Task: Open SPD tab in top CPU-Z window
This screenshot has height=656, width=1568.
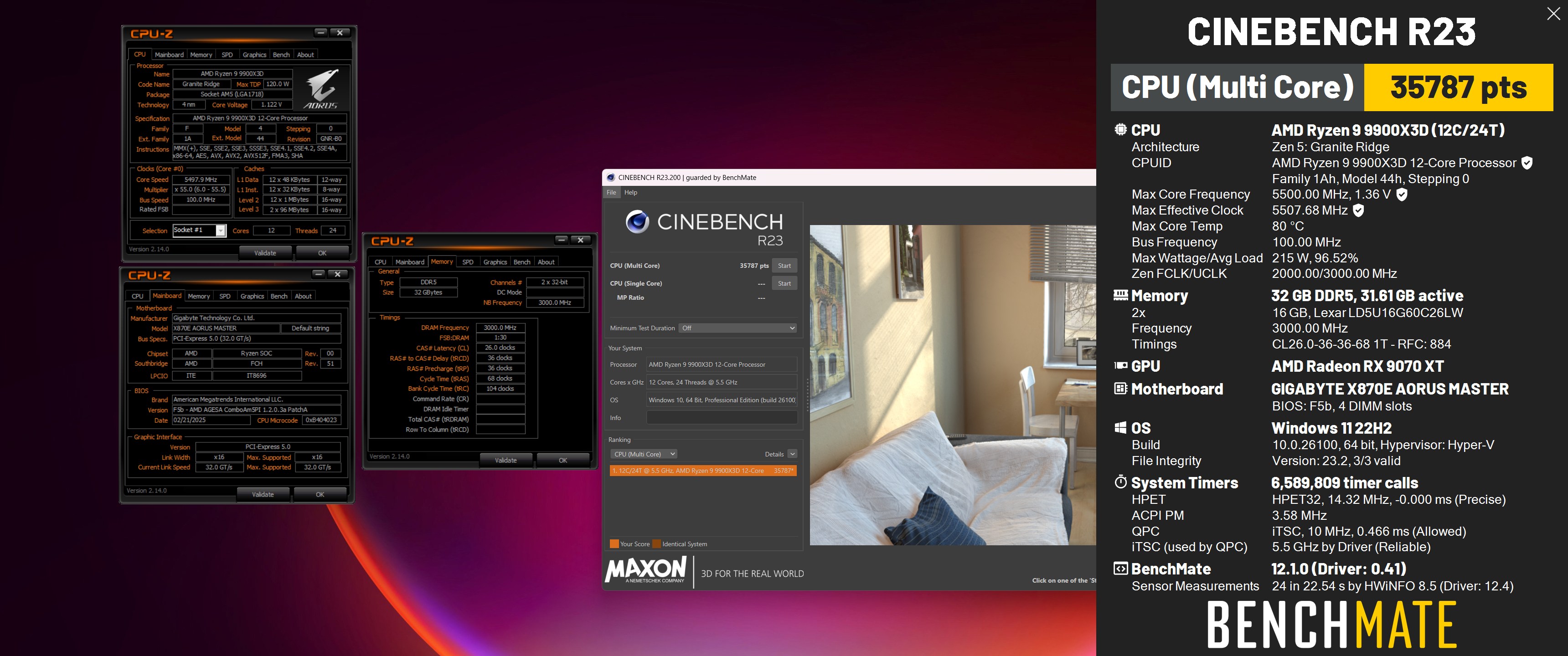Action: point(227,55)
